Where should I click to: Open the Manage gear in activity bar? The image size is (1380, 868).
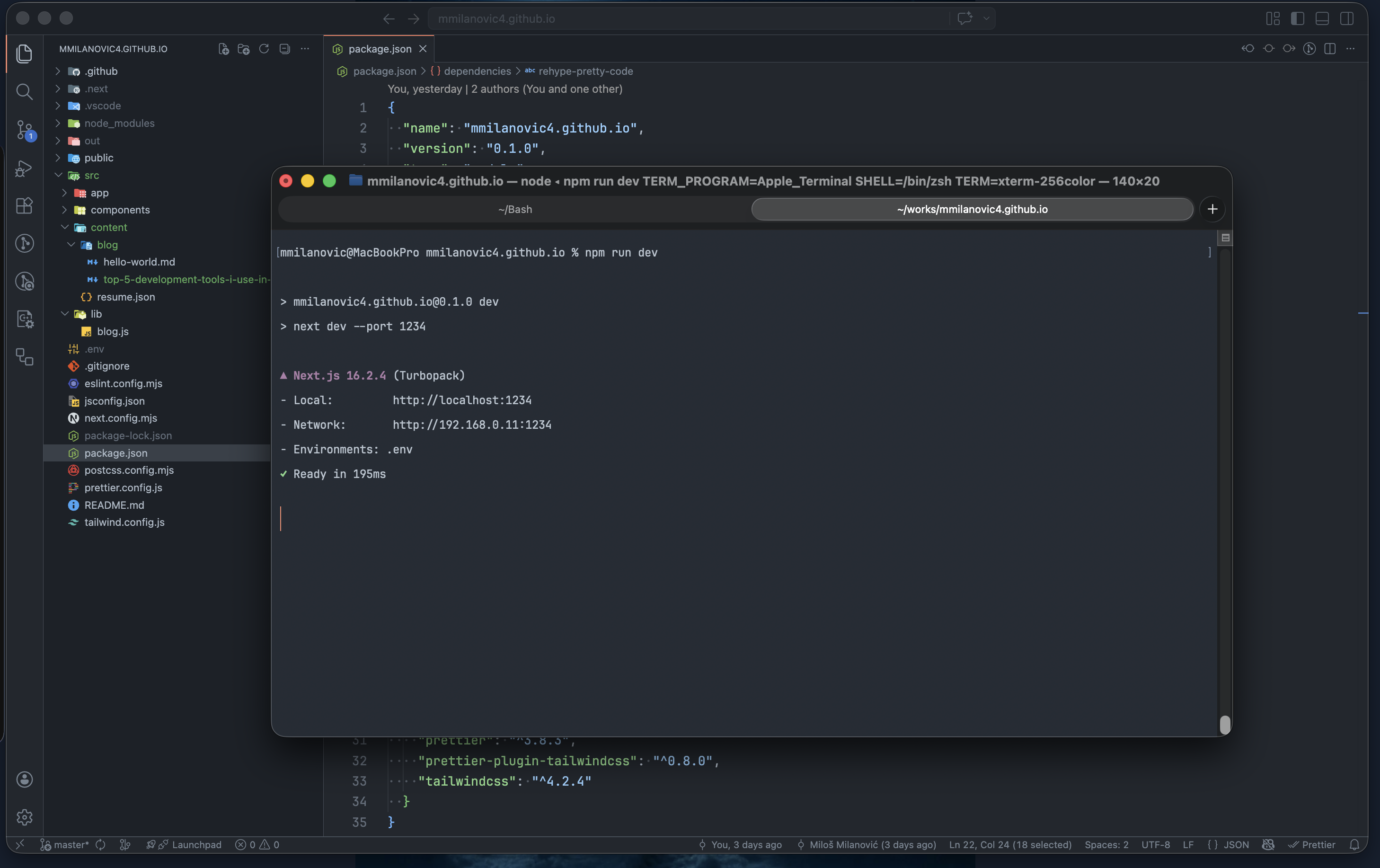pos(24,817)
